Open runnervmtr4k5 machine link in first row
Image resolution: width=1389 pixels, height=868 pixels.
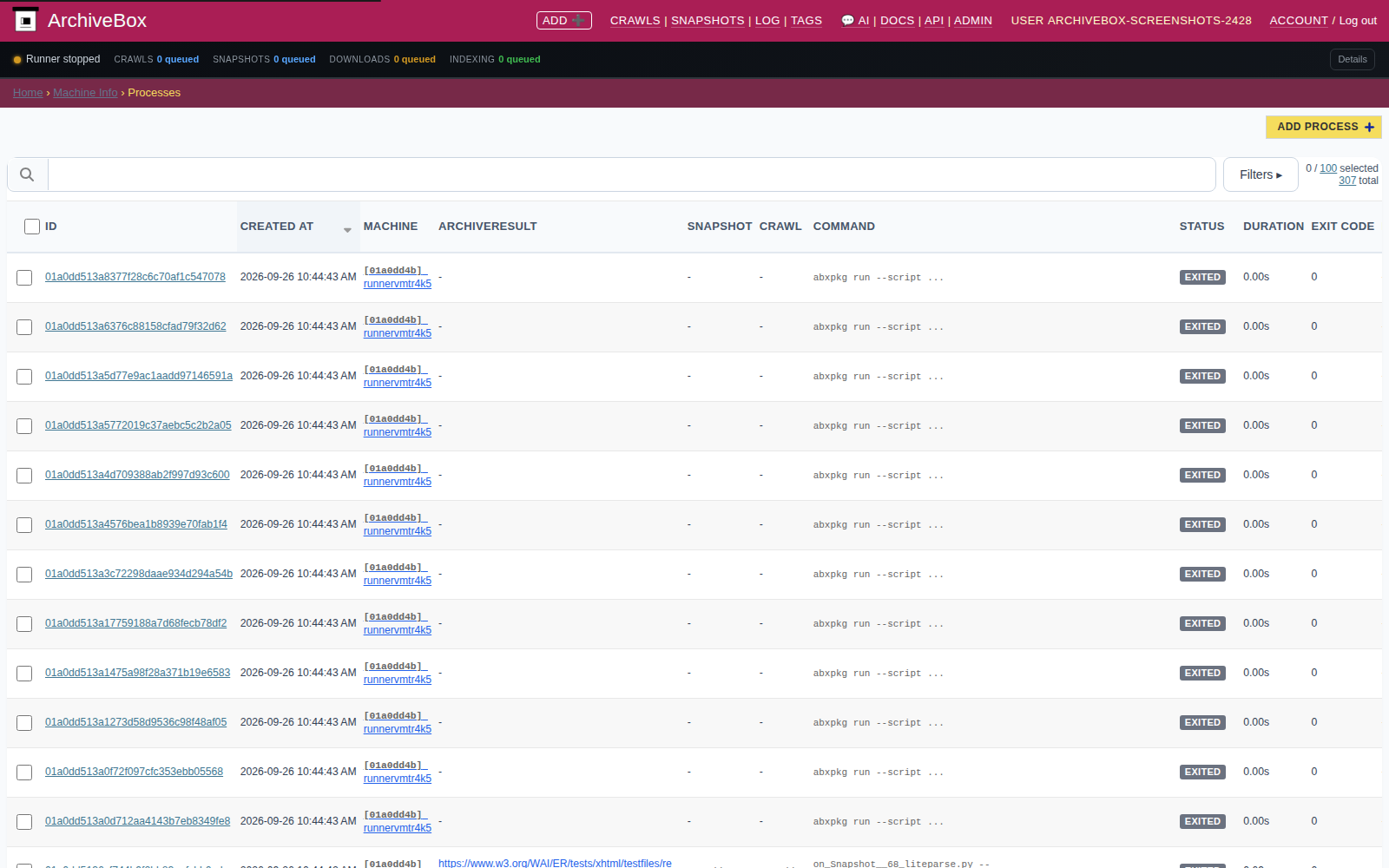pos(398,284)
